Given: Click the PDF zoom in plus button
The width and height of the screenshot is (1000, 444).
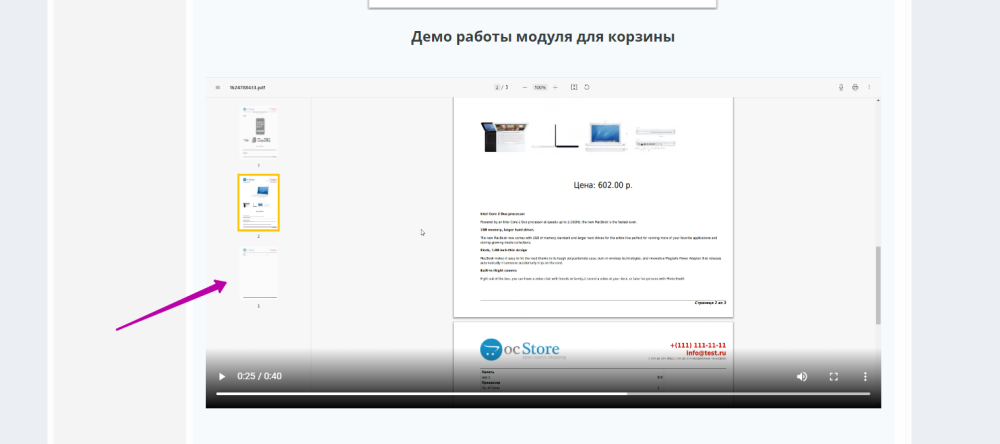Looking at the screenshot, I should 555,87.
